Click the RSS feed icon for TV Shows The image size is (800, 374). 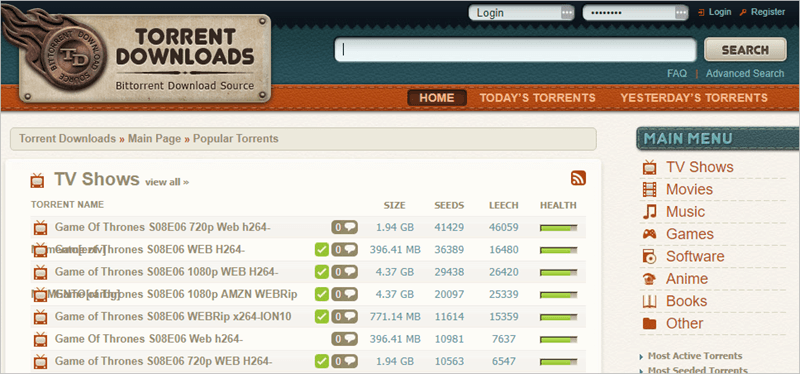tap(578, 178)
